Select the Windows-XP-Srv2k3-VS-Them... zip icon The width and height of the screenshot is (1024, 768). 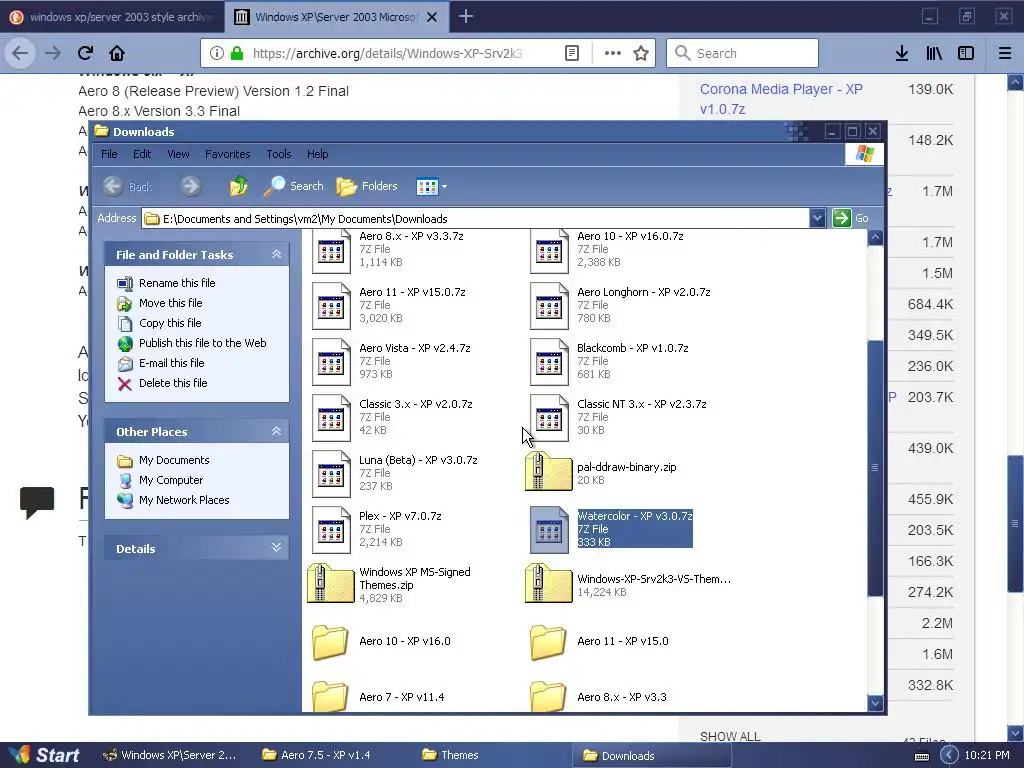tap(549, 583)
